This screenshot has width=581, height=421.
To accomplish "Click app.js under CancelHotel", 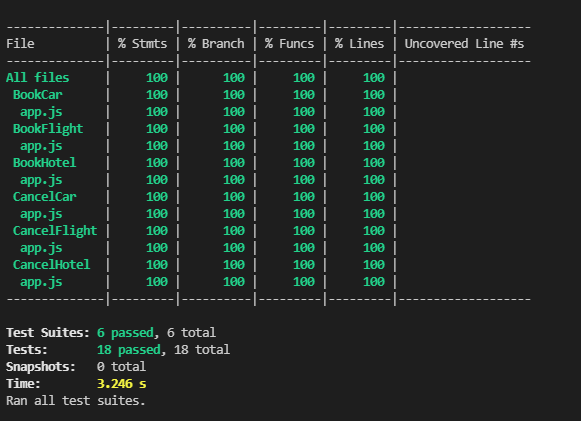I will [x=41, y=282].
